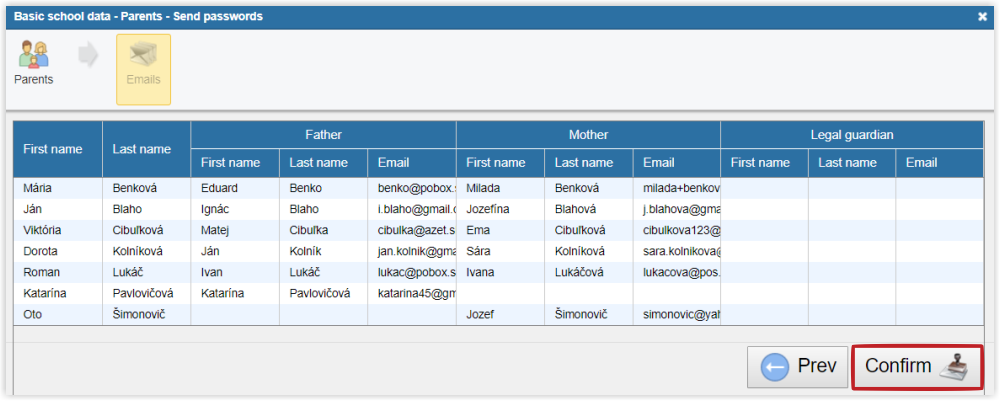
Task: Click Viktória Cibuľková's first name cell
Action: tap(57, 230)
